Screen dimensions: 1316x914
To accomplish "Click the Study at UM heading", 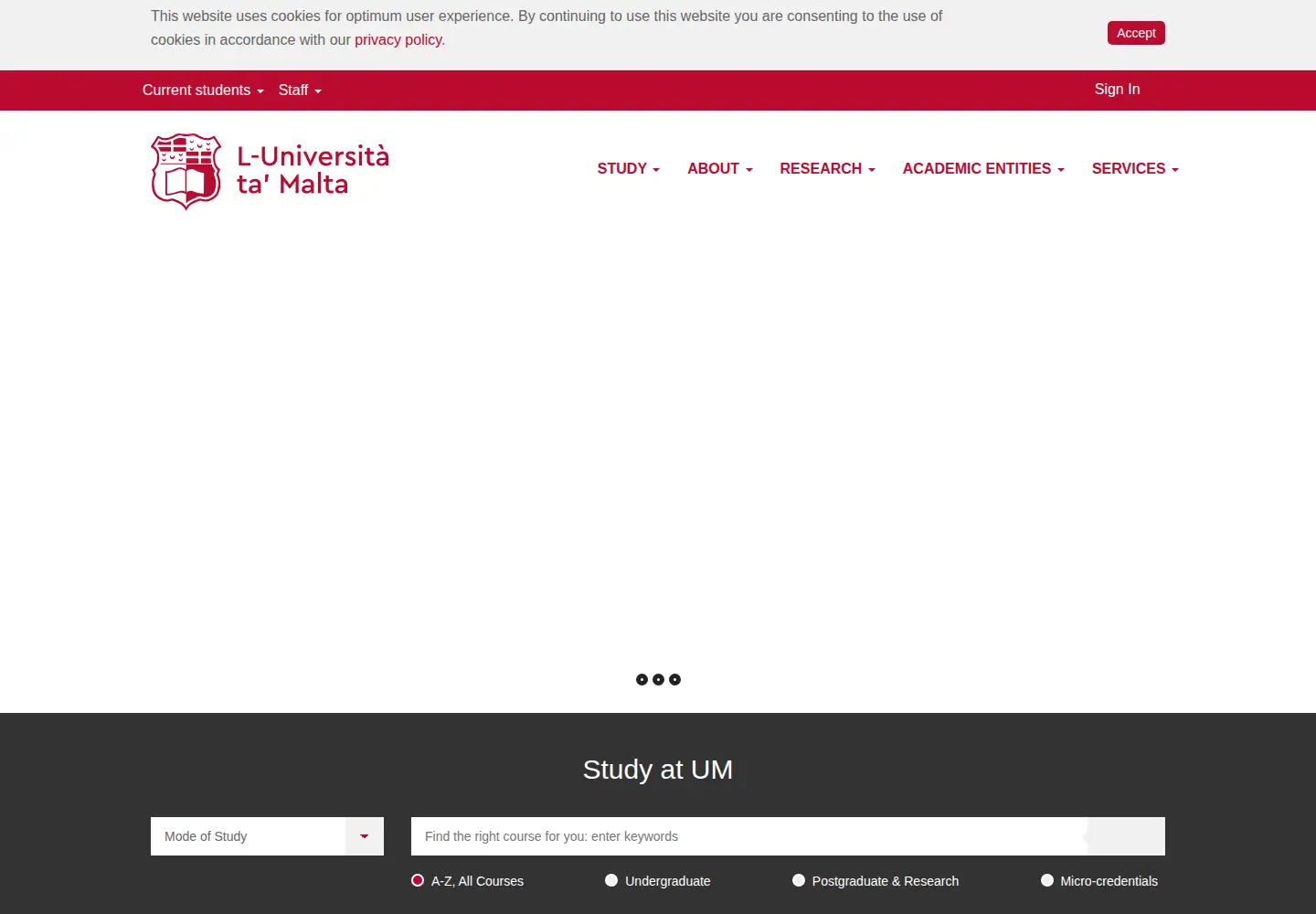I will [x=658, y=770].
